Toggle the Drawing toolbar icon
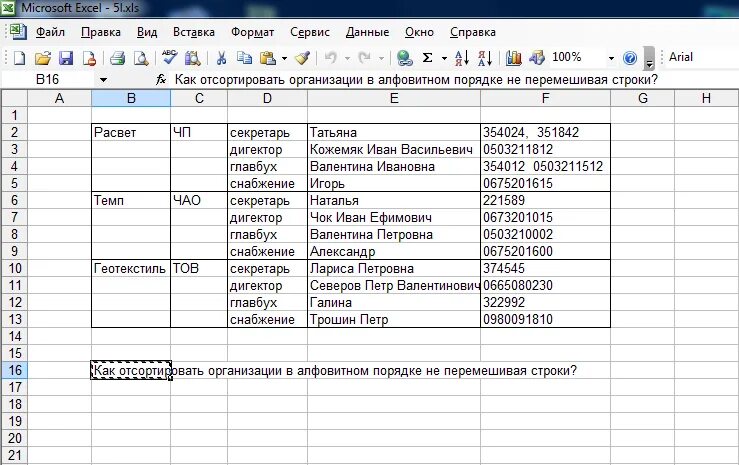Viewport: 739px width, 465px height. (537, 58)
